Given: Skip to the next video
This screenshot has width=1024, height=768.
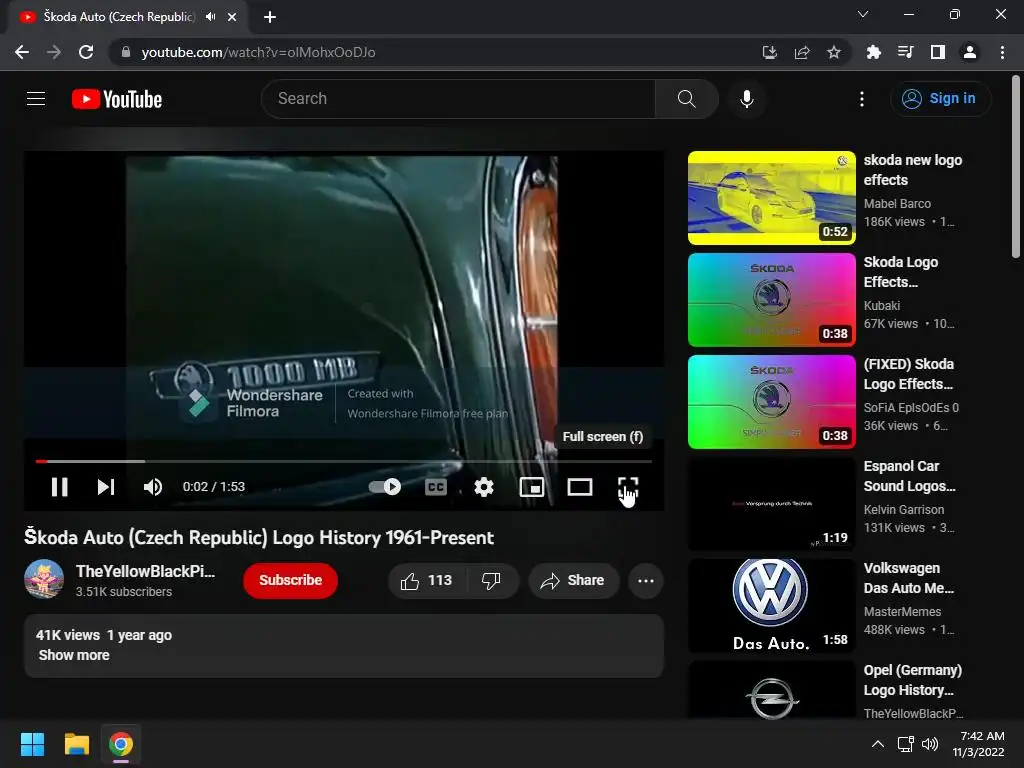Looking at the screenshot, I should point(106,487).
